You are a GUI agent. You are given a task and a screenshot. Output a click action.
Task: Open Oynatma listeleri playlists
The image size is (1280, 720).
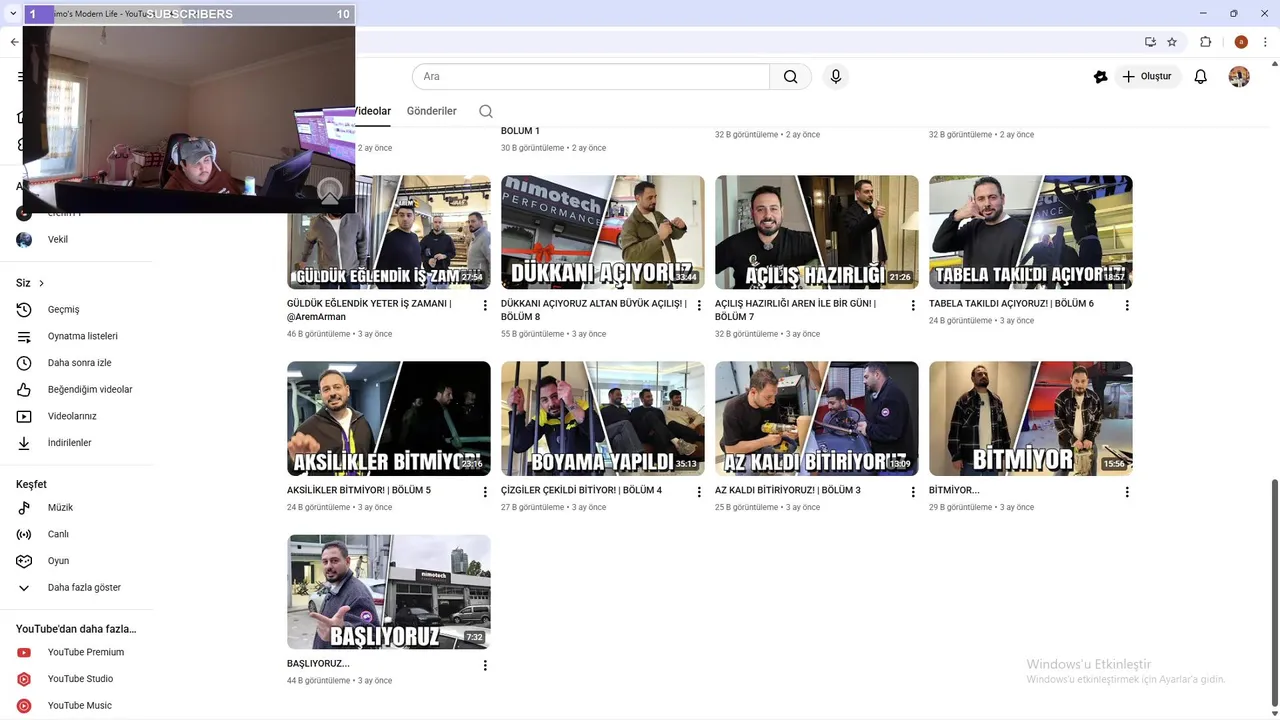click(84, 336)
